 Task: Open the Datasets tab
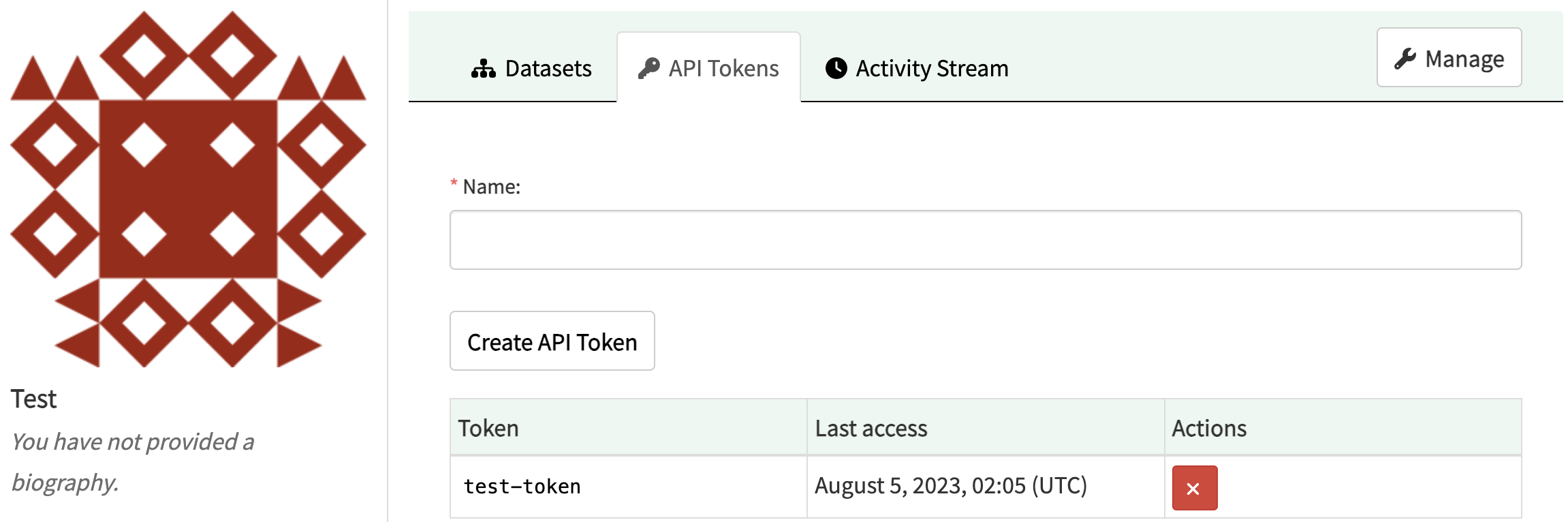coord(531,68)
